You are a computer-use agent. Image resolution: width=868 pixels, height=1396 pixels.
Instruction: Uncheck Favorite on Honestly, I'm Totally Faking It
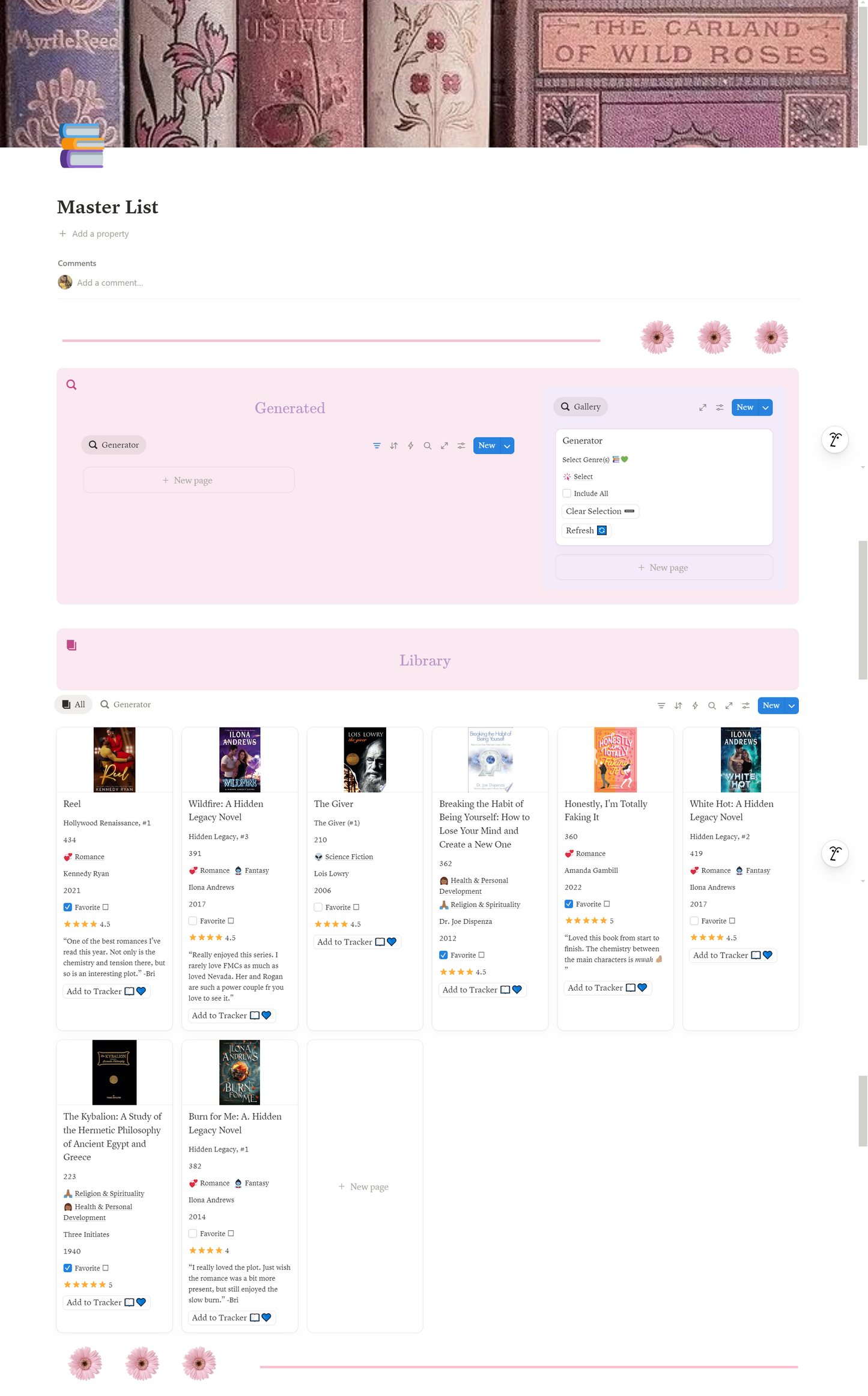(568, 904)
